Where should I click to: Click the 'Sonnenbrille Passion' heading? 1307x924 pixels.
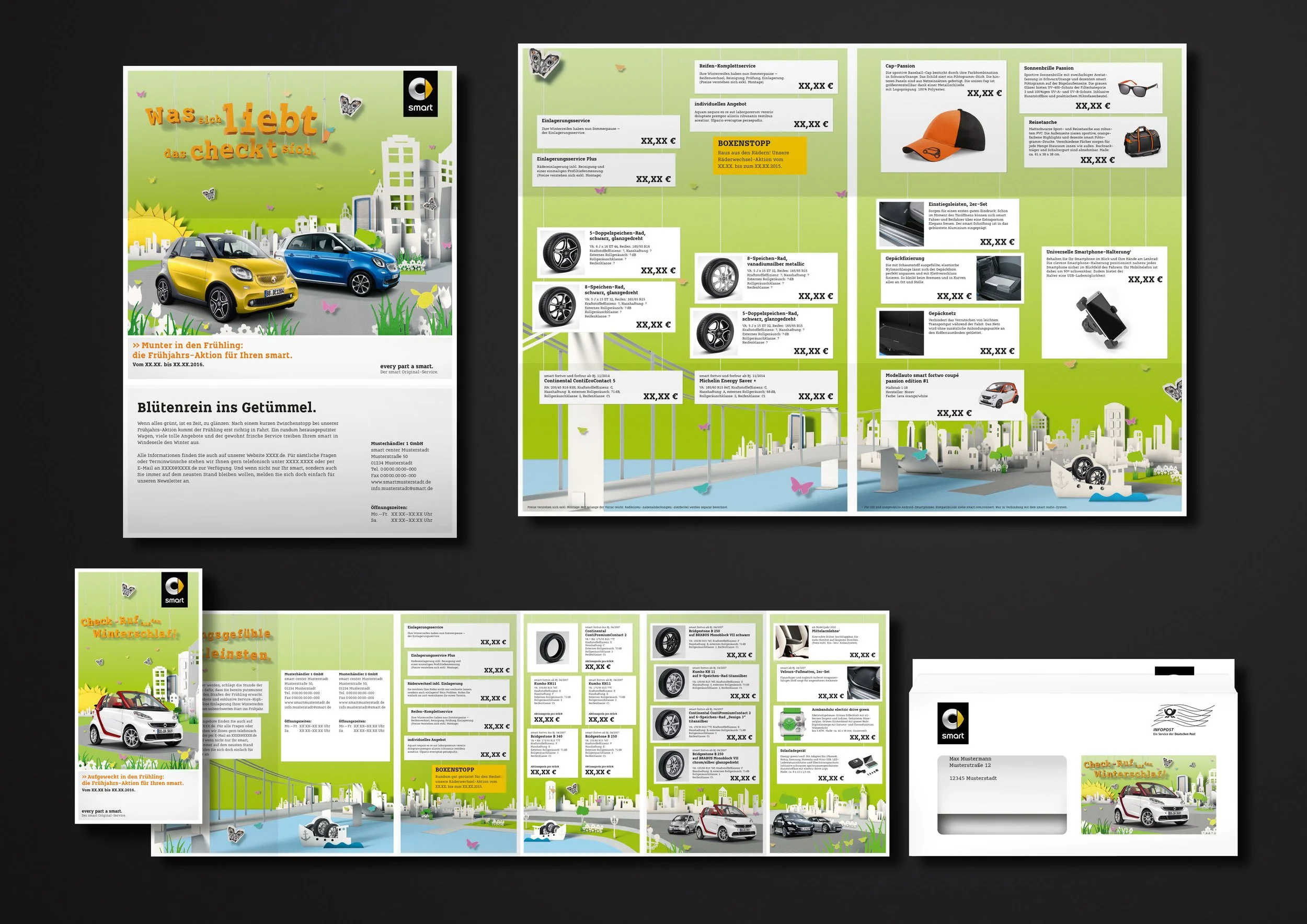click(1049, 68)
